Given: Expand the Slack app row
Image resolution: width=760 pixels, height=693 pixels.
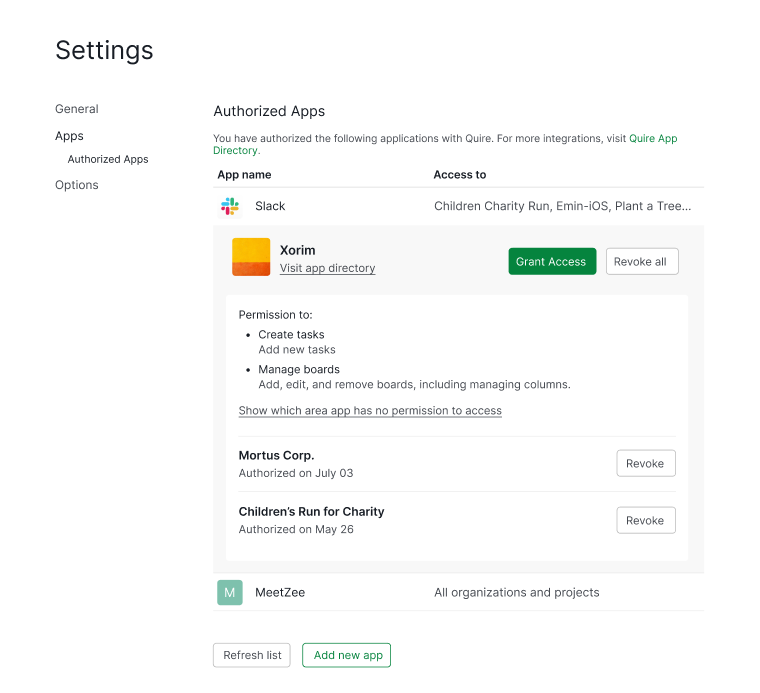Looking at the screenshot, I should click(459, 206).
